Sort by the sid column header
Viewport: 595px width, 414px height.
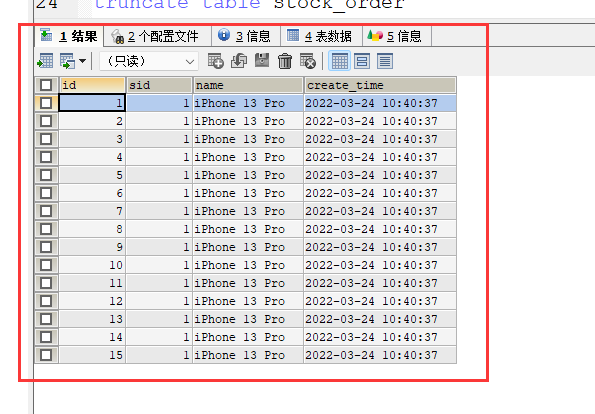coord(159,85)
